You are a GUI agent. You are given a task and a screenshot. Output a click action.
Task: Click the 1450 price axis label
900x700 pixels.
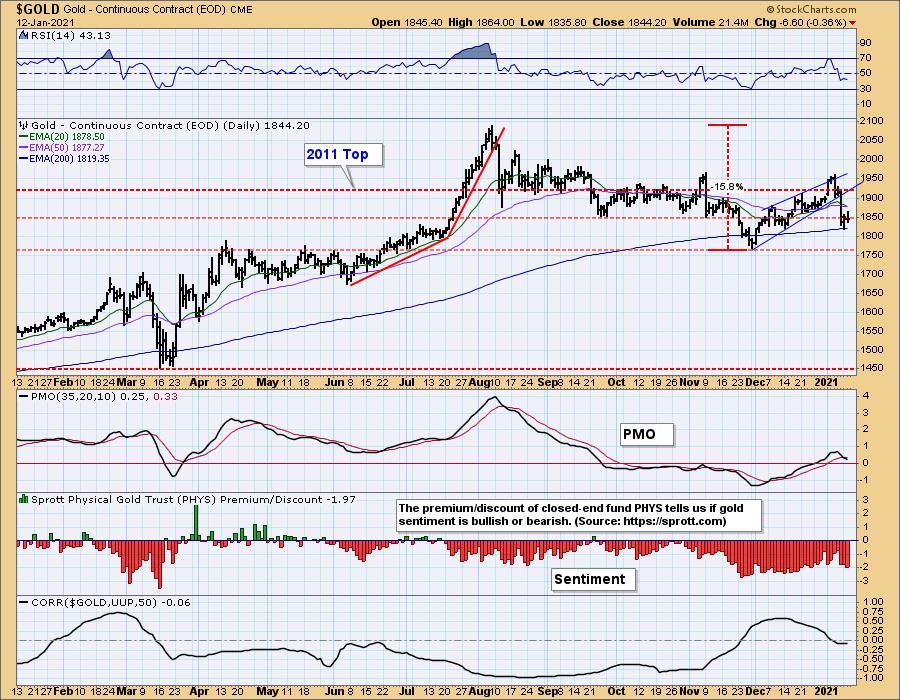pyautogui.click(x=871, y=368)
